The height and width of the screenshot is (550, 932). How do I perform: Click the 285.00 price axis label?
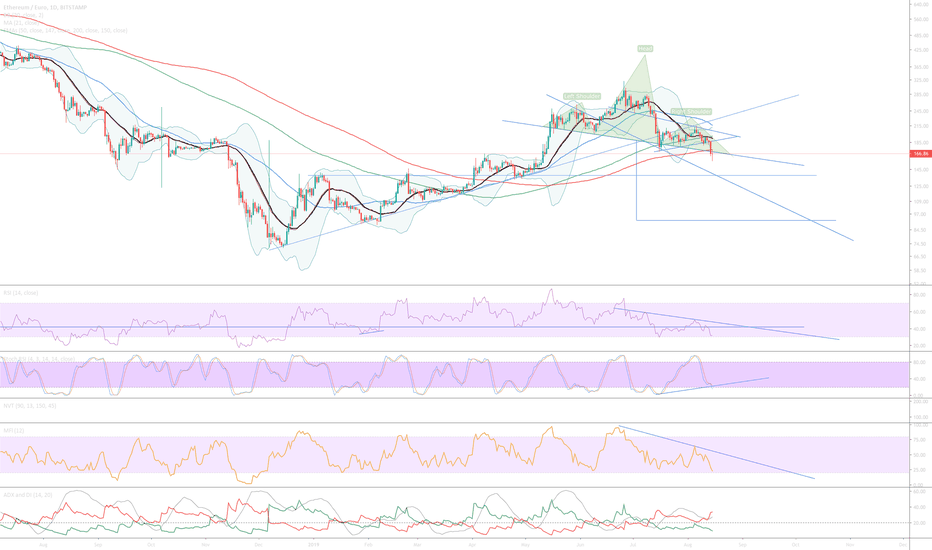[x=921, y=95]
